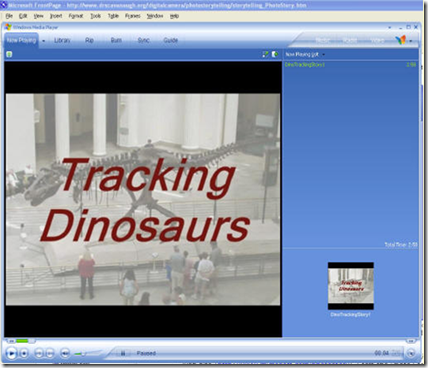Switch to the Burn tab
The width and height of the screenshot is (428, 368).
coord(116,40)
